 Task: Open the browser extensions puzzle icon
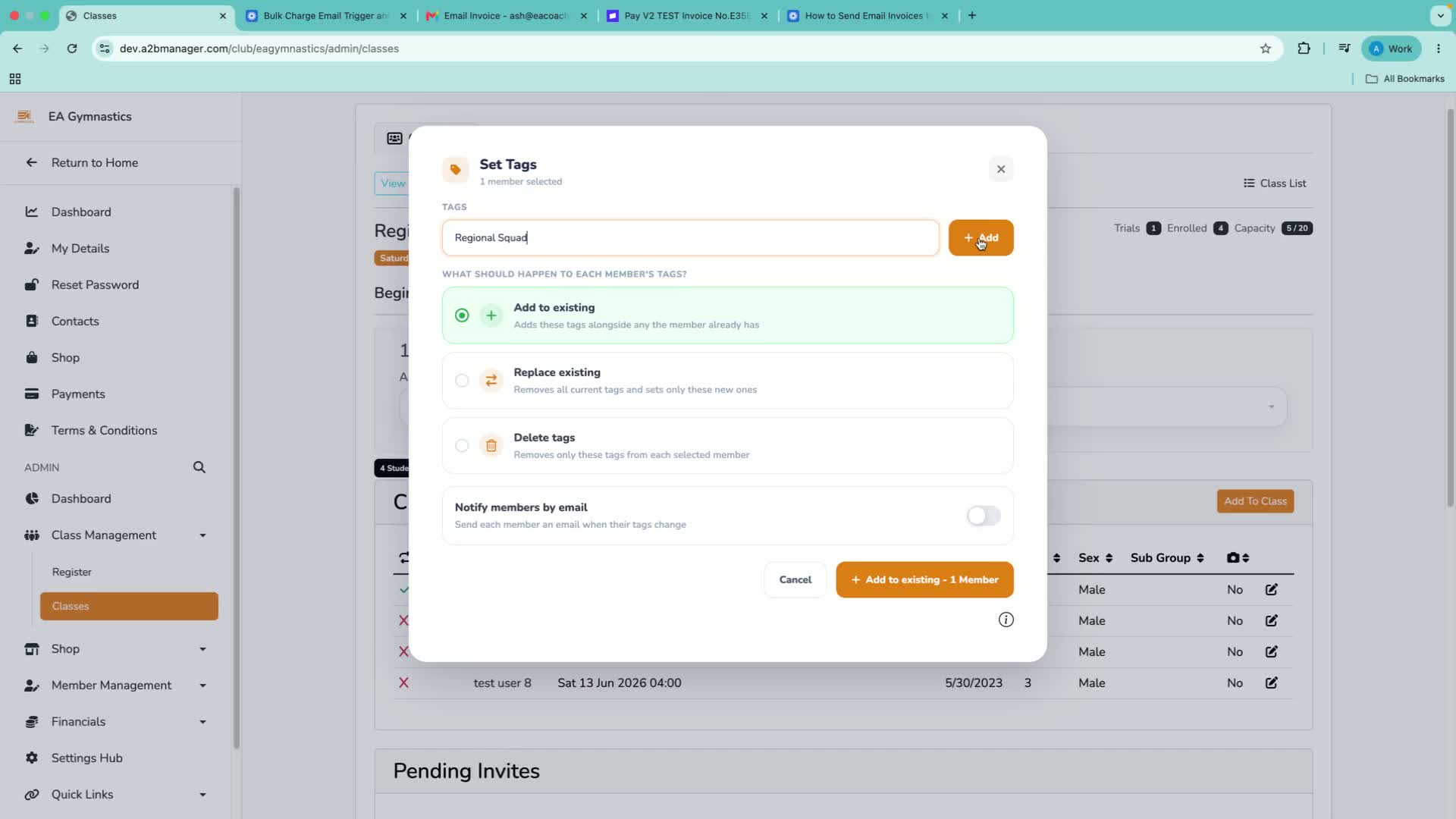pos(1304,49)
